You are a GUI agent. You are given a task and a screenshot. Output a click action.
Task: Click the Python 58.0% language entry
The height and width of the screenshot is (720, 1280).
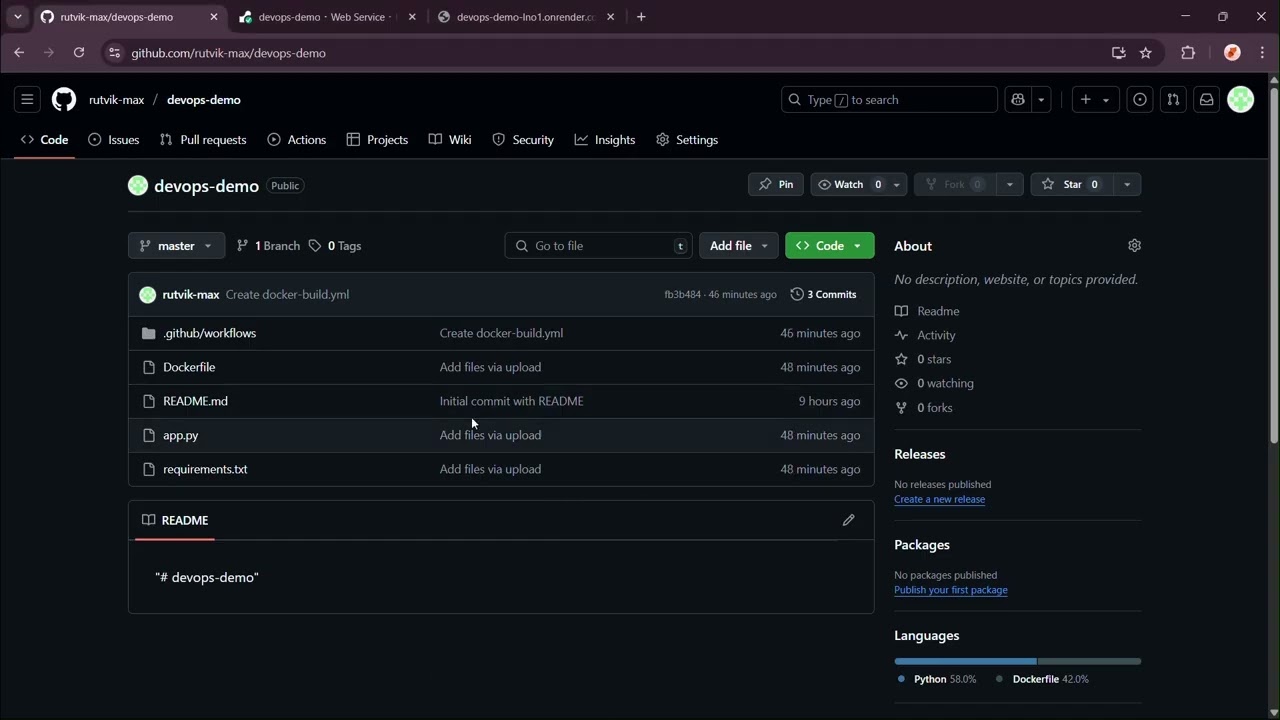click(936, 679)
